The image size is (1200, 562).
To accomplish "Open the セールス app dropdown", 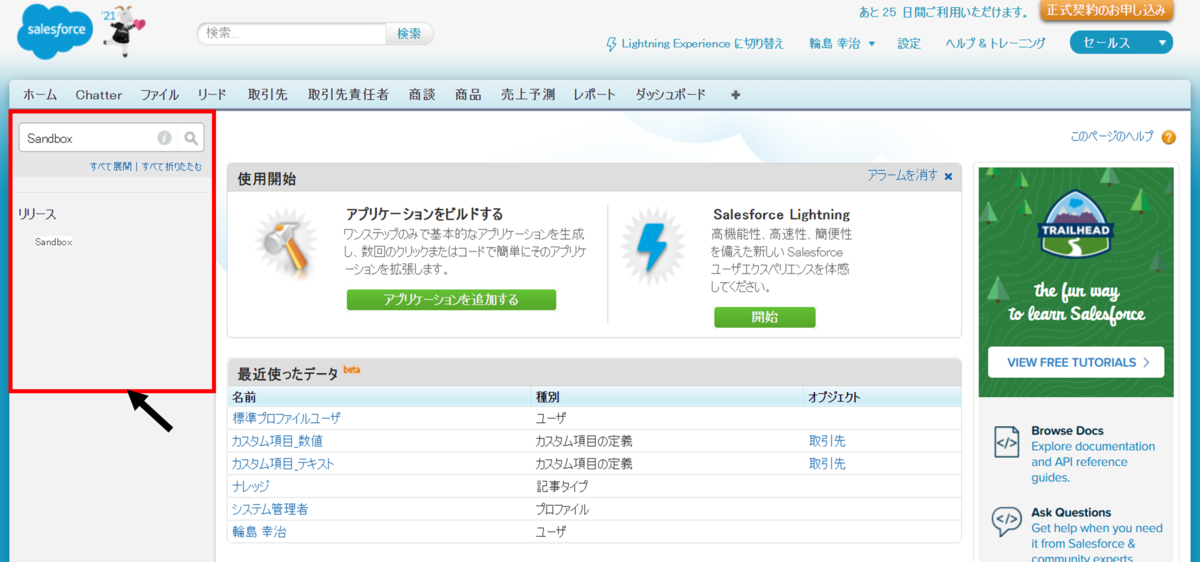I will pos(1120,43).
